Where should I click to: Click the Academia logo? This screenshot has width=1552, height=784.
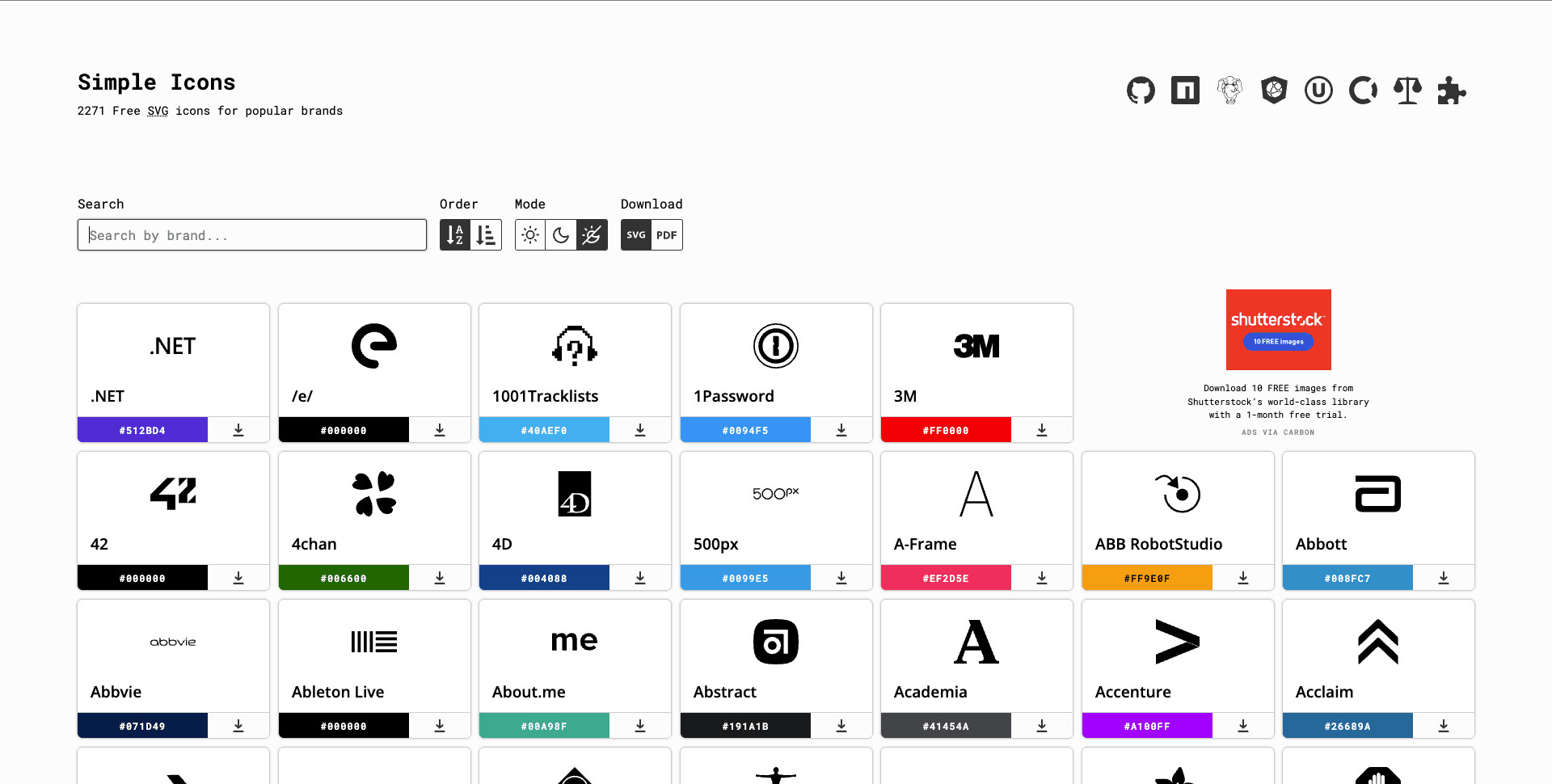pyautogui.click(x=976, y=642)
